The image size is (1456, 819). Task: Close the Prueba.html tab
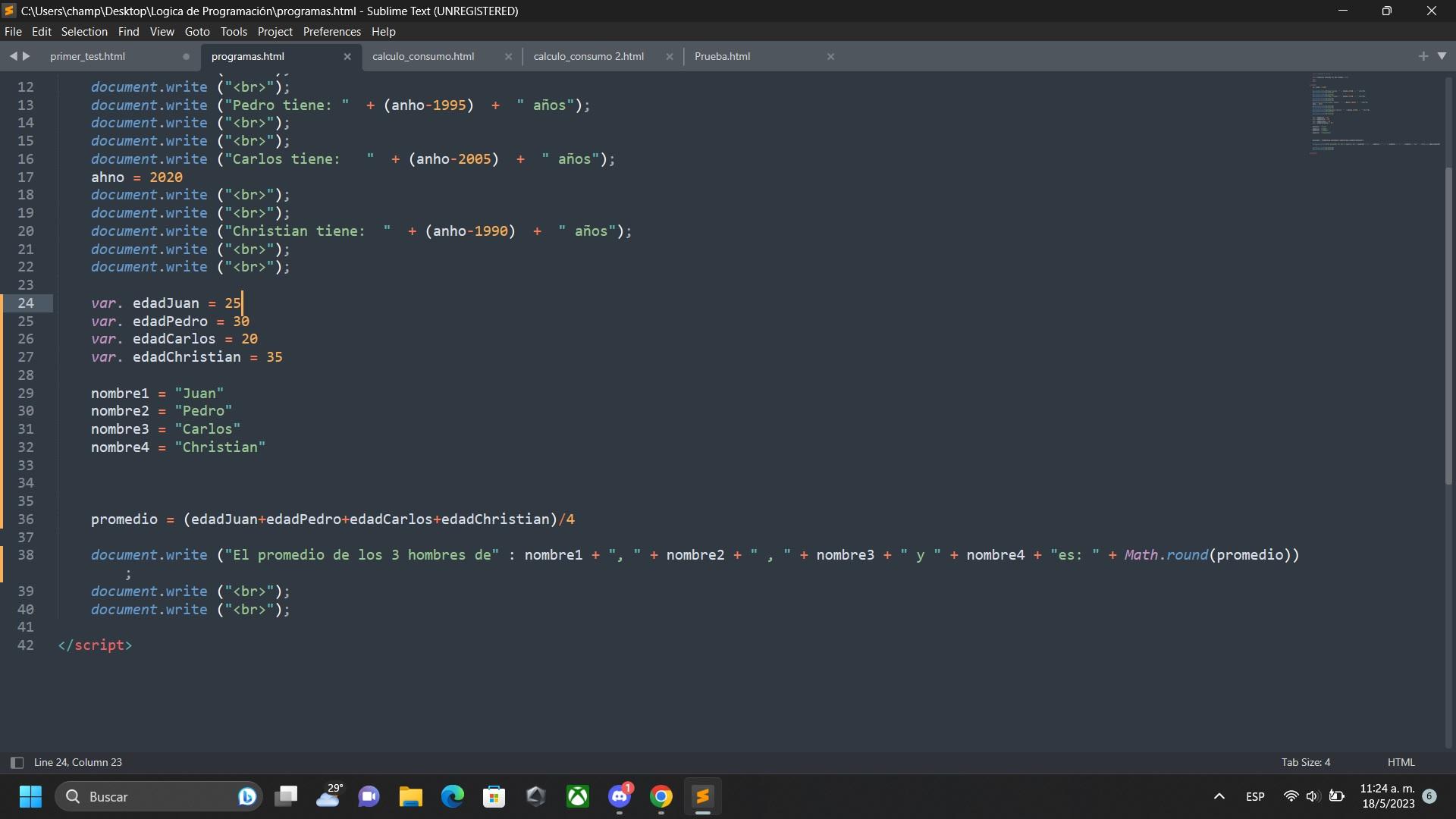[830, 56]
